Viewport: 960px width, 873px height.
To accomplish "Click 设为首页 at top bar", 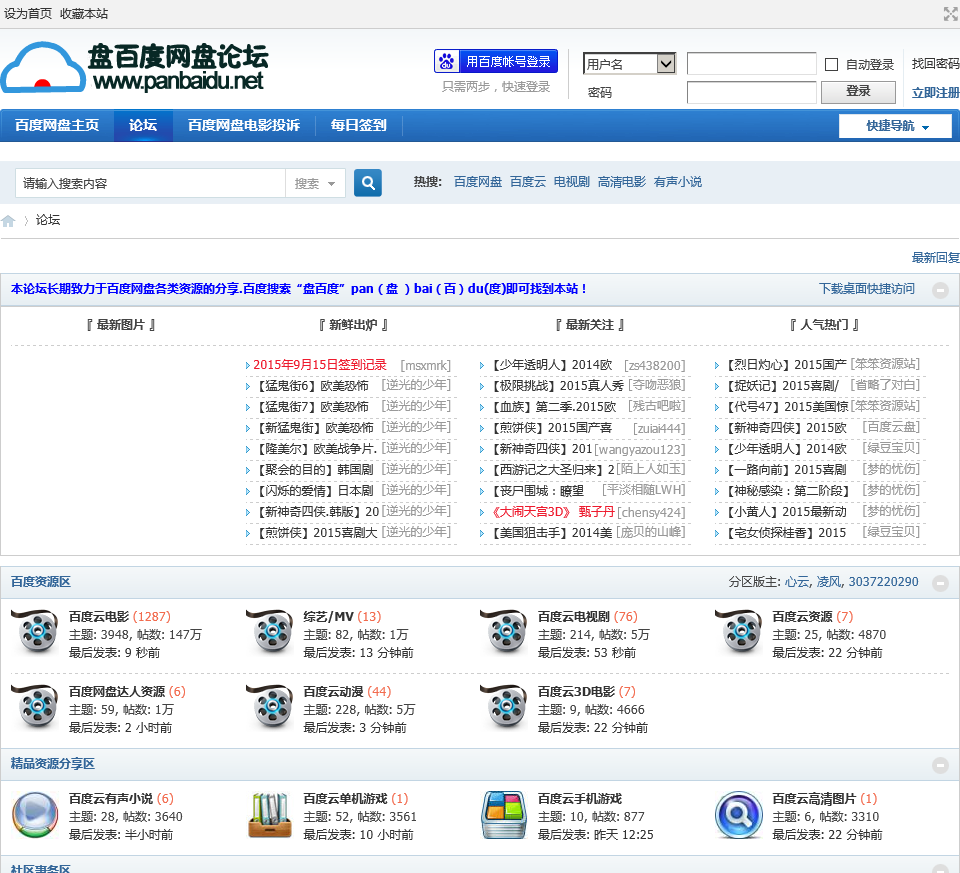I will point(28,13).
